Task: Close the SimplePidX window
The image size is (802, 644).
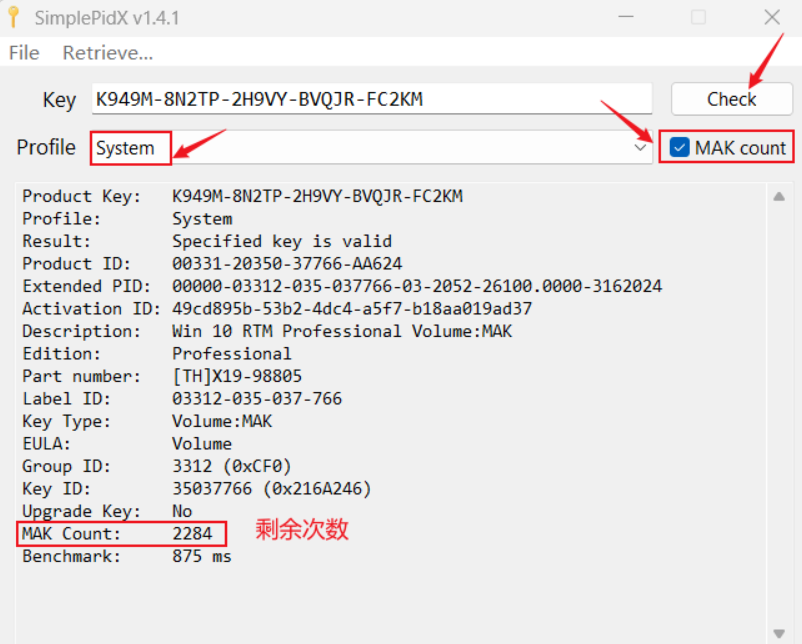Action: 772,17
